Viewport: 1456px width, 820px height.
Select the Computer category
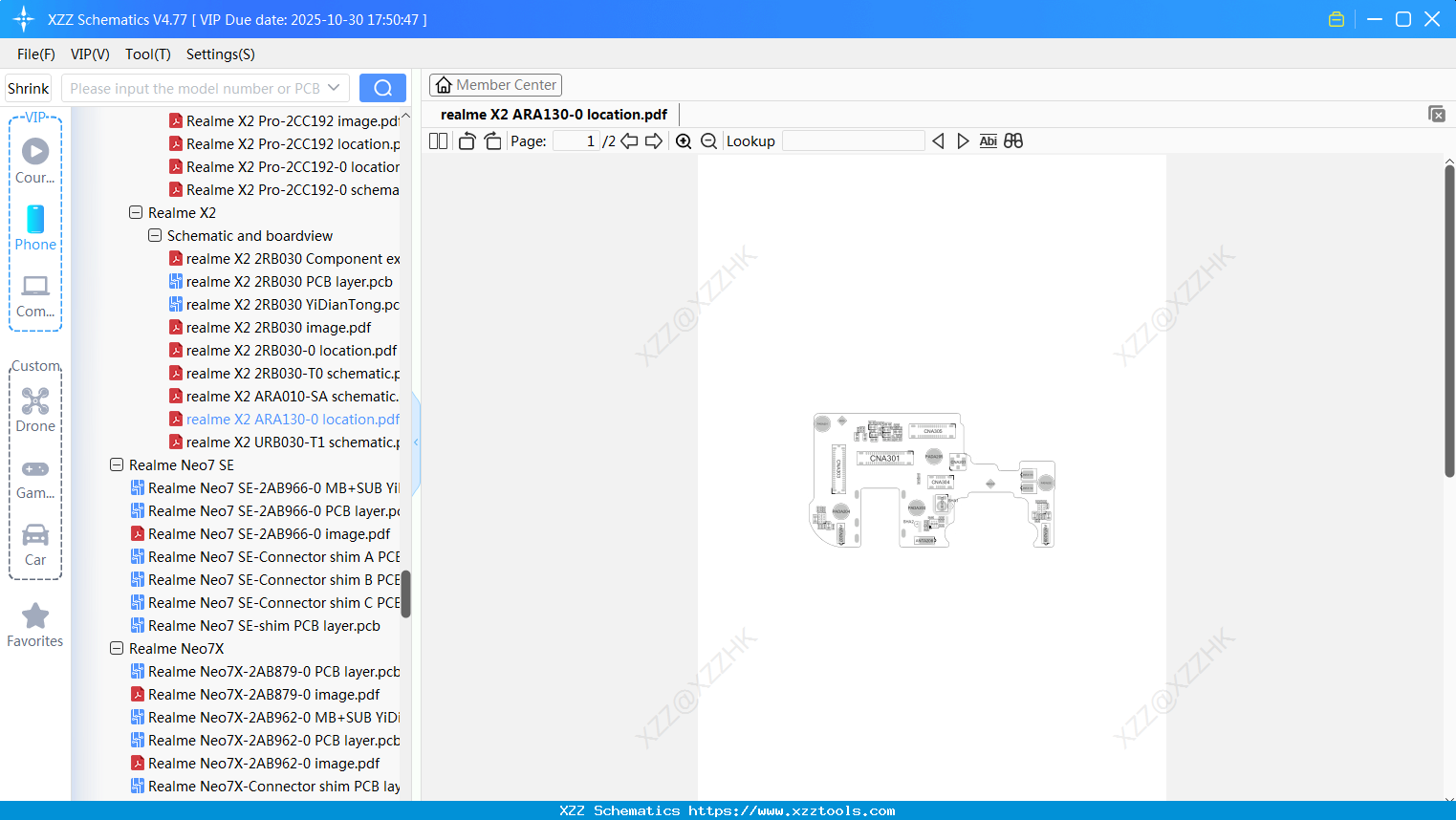click(x=35, y=296)
